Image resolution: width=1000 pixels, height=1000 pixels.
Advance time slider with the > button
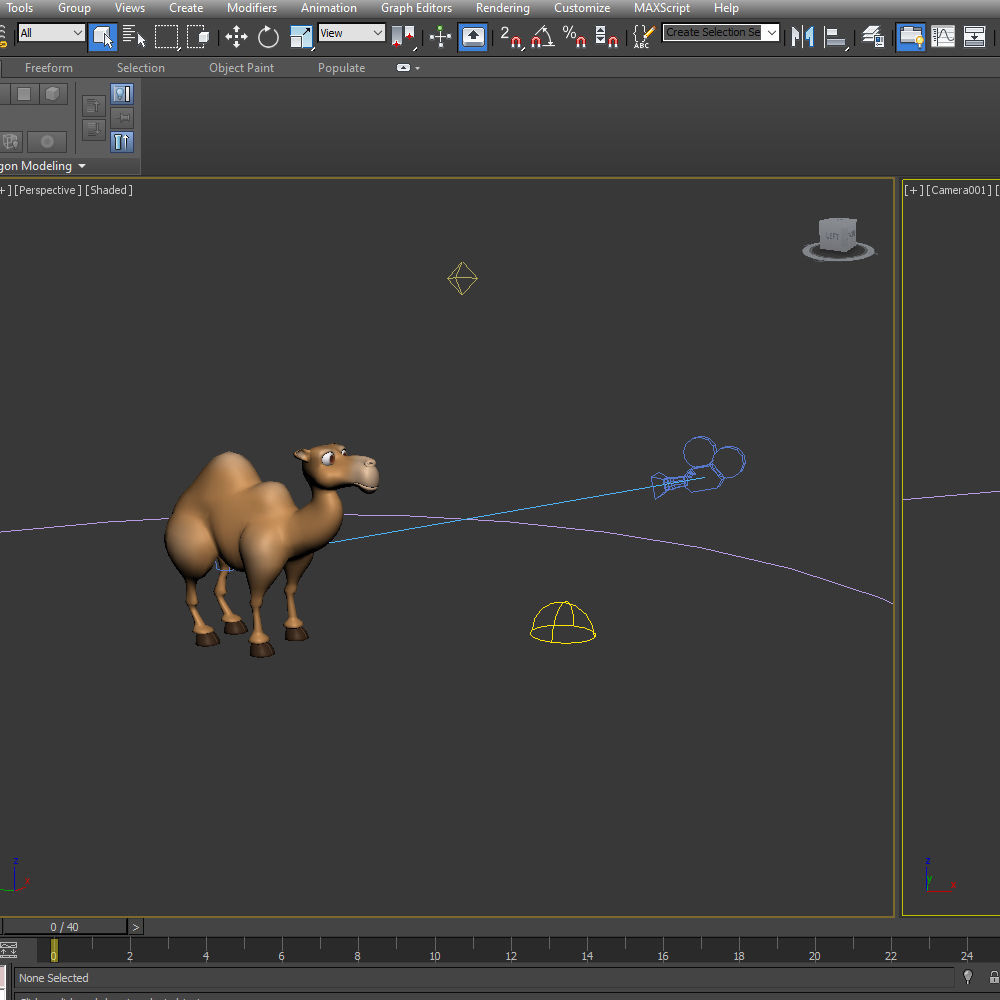tap(135, 927)
